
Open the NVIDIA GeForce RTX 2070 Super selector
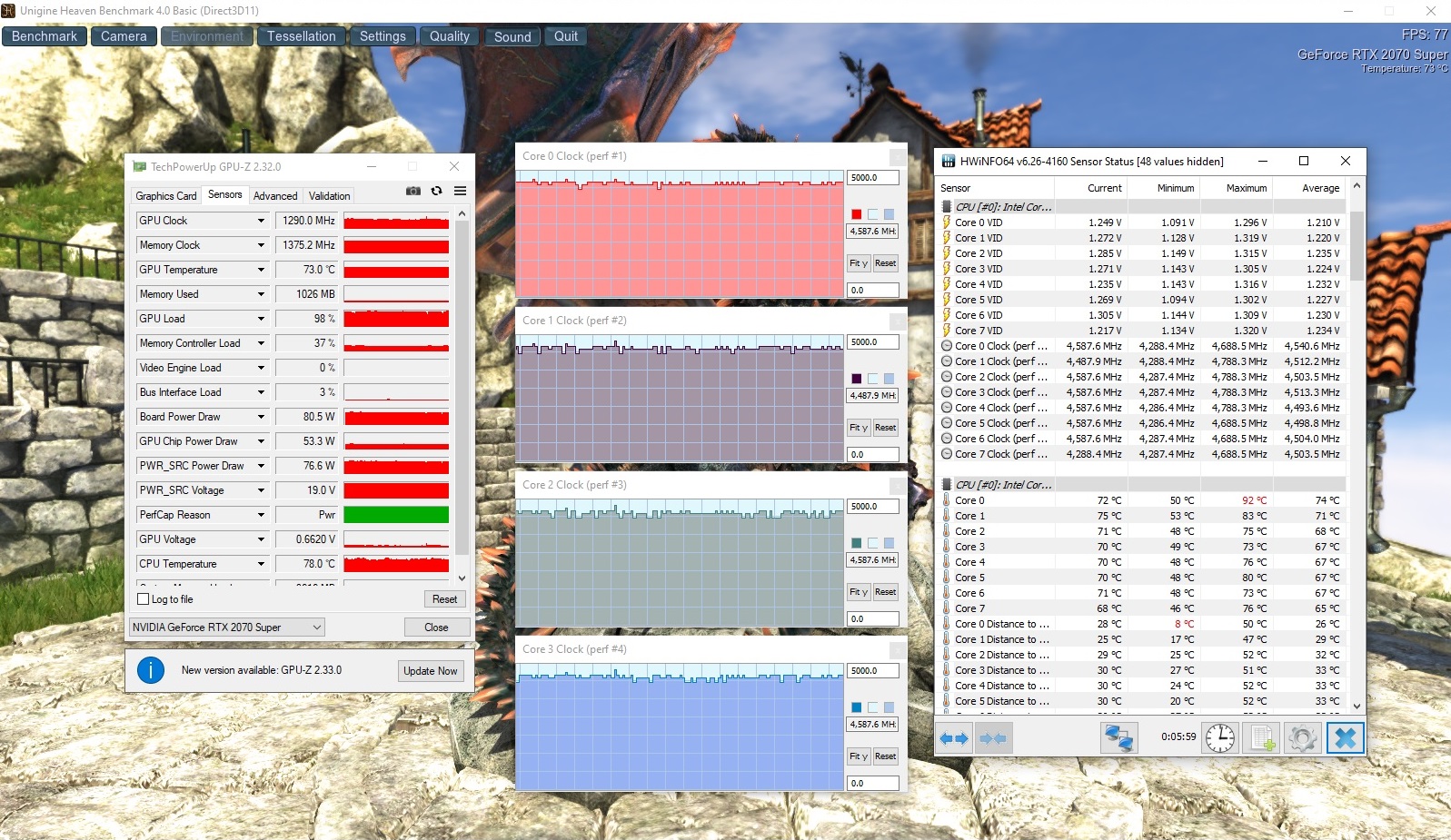[x=227, y=628]
